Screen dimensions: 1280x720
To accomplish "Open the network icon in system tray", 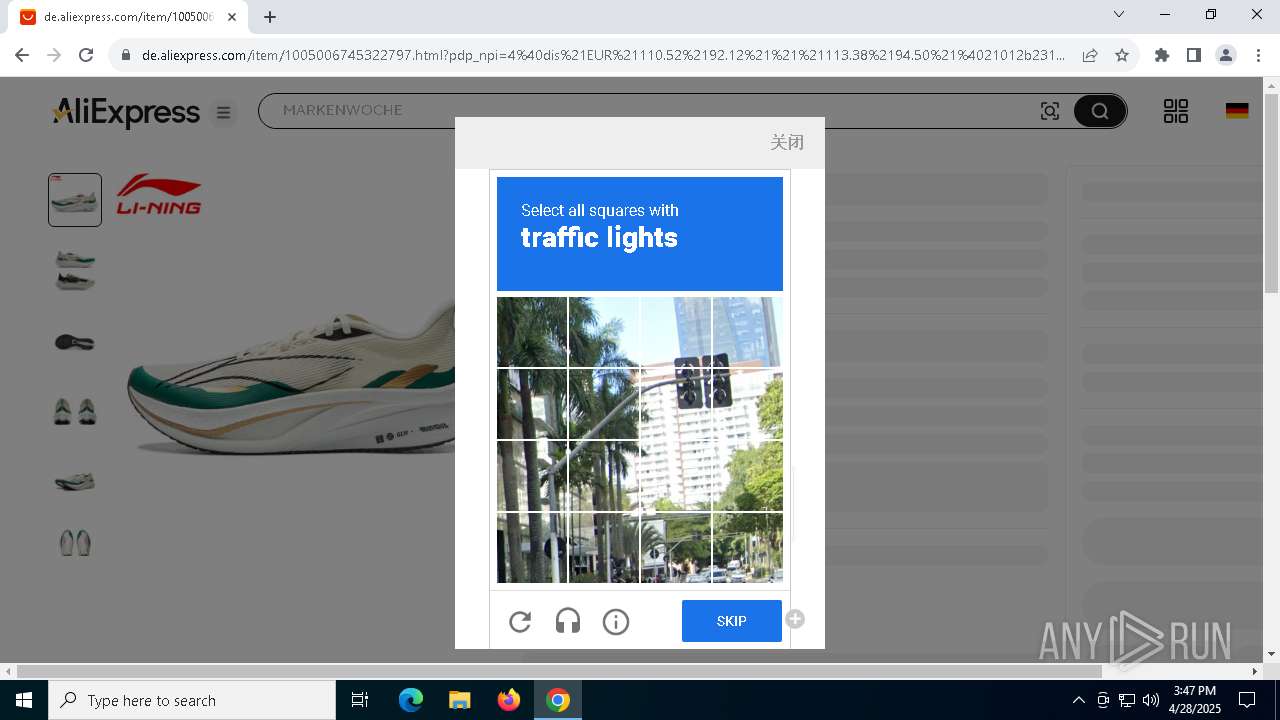I will pos(1127,700).
